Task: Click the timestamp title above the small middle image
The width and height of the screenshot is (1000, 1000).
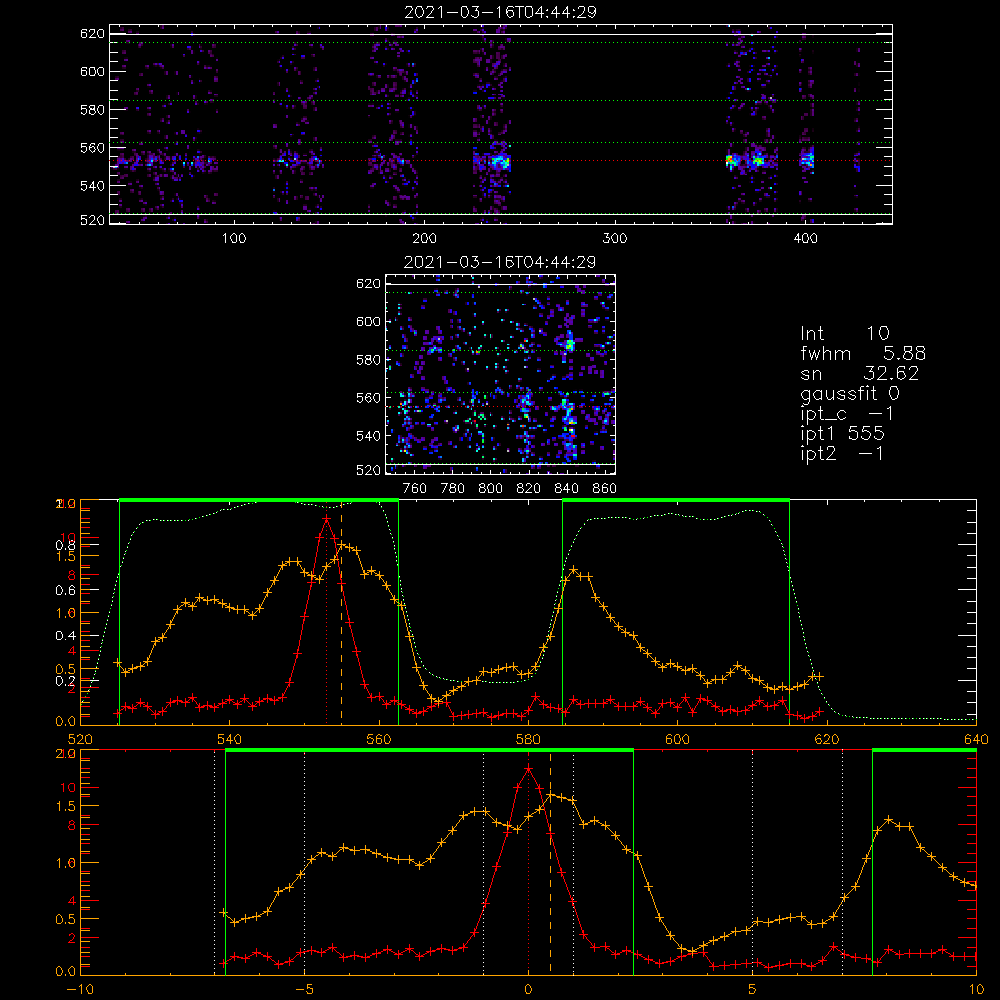Action: coord(500,262)
